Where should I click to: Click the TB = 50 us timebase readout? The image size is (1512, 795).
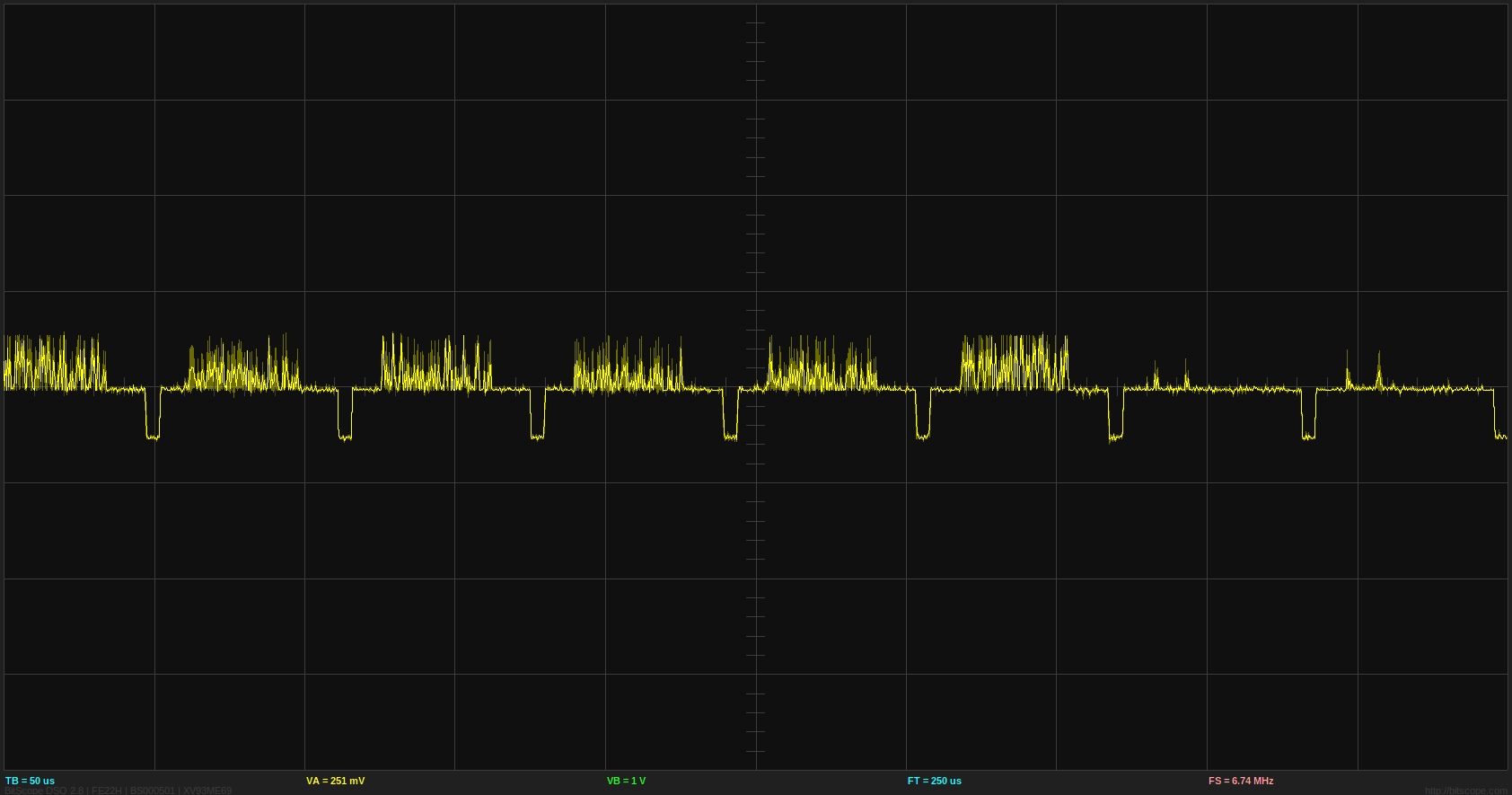[x=31, y=781]
